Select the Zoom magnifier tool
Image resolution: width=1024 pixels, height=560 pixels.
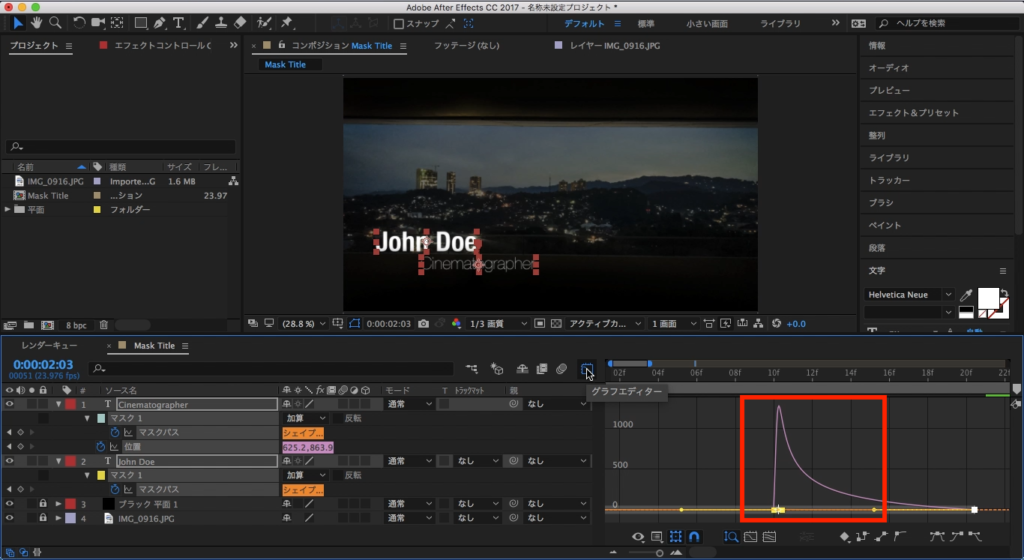55,22
